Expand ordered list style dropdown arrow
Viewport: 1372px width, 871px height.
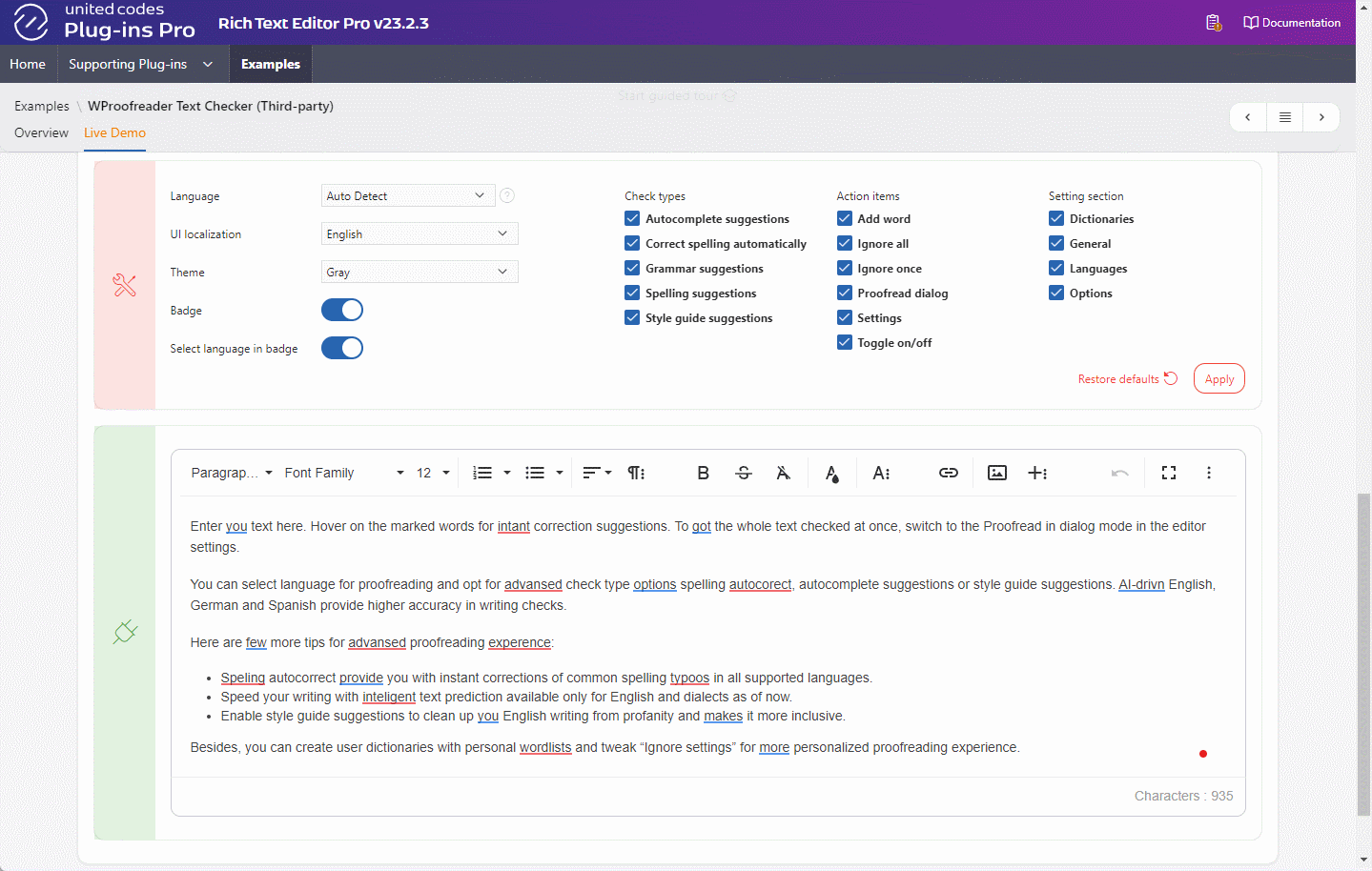coord(507,473)
